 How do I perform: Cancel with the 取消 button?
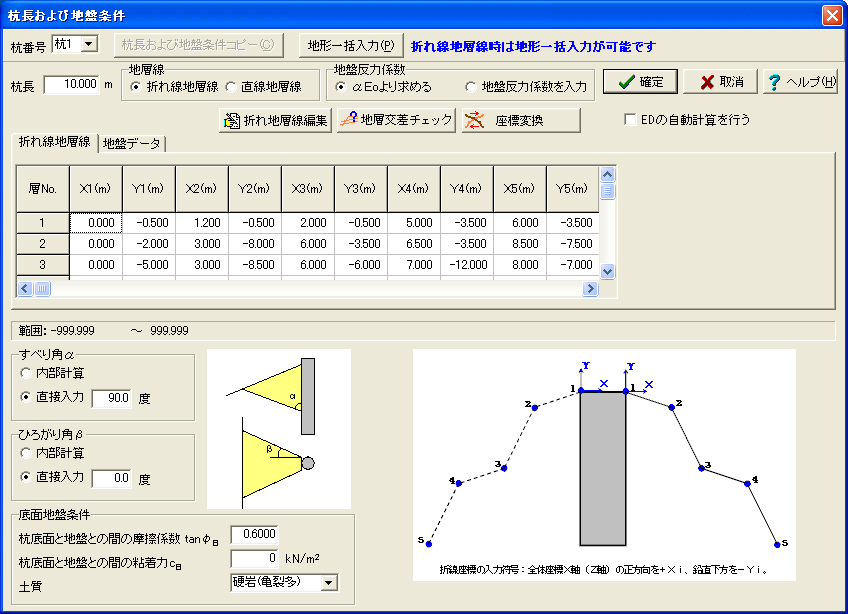tap(720, 82)
